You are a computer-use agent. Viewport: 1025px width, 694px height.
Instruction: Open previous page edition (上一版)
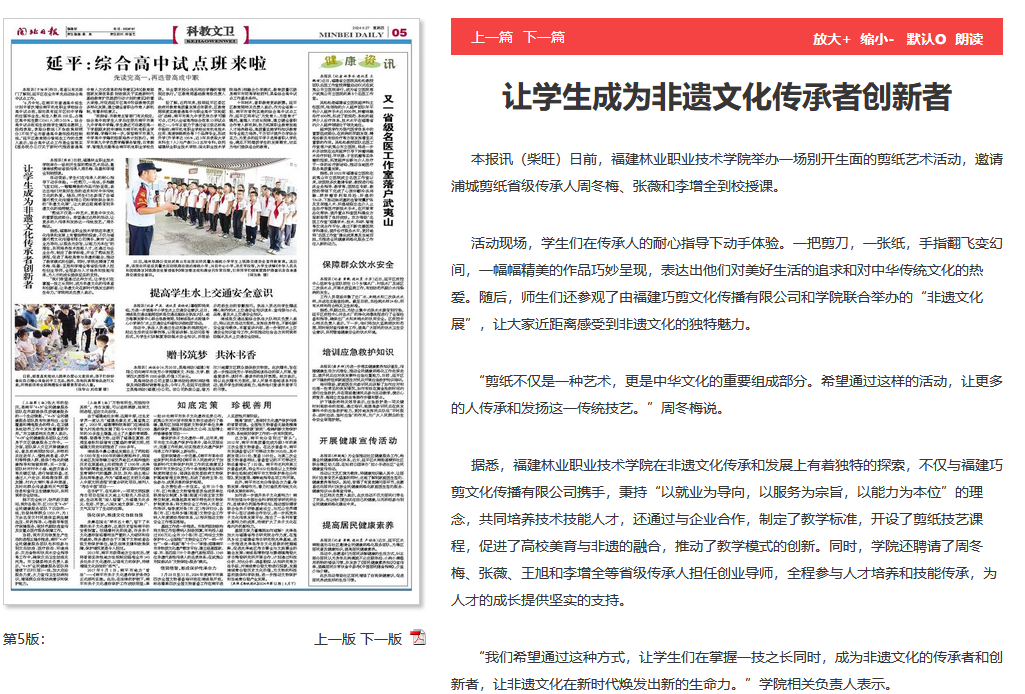335,638
